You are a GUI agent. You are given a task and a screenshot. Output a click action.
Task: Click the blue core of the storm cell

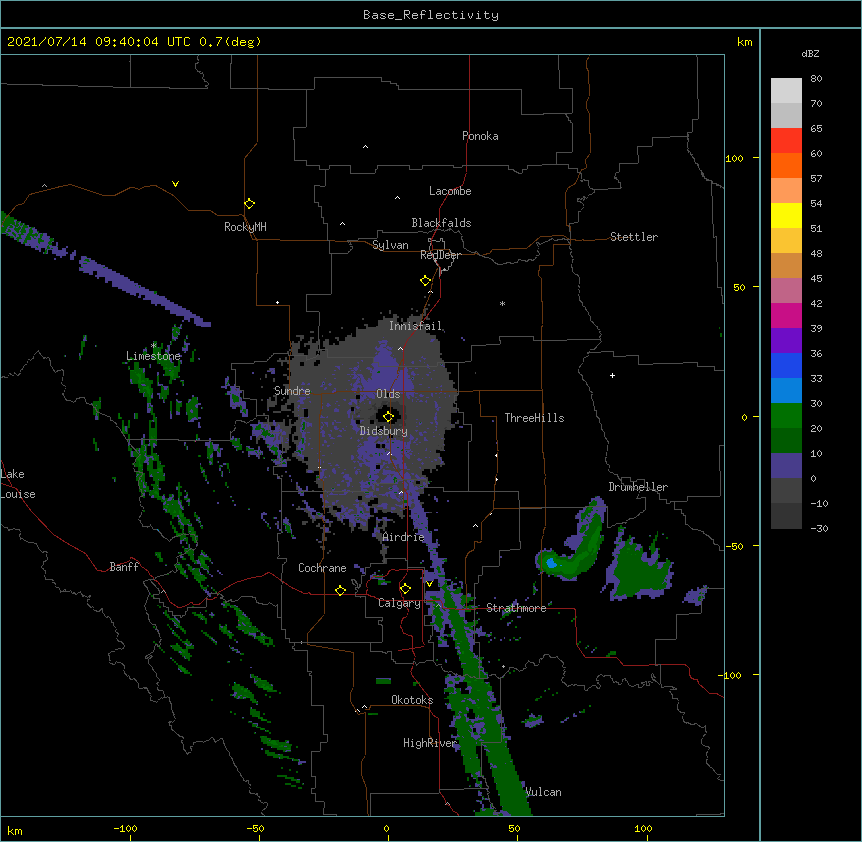pyautogui.click(x=551, y=563)
